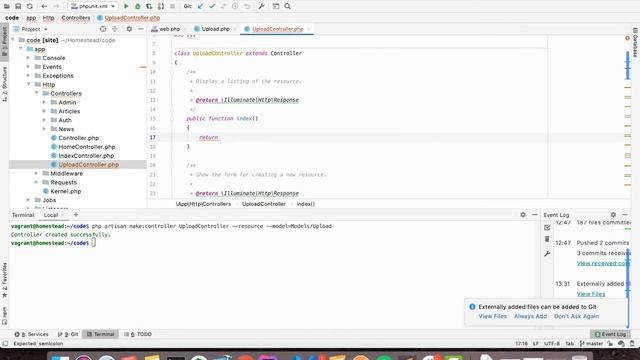Expand the Console folder
This screenshot has width=640, height=360.
[29, 58]
